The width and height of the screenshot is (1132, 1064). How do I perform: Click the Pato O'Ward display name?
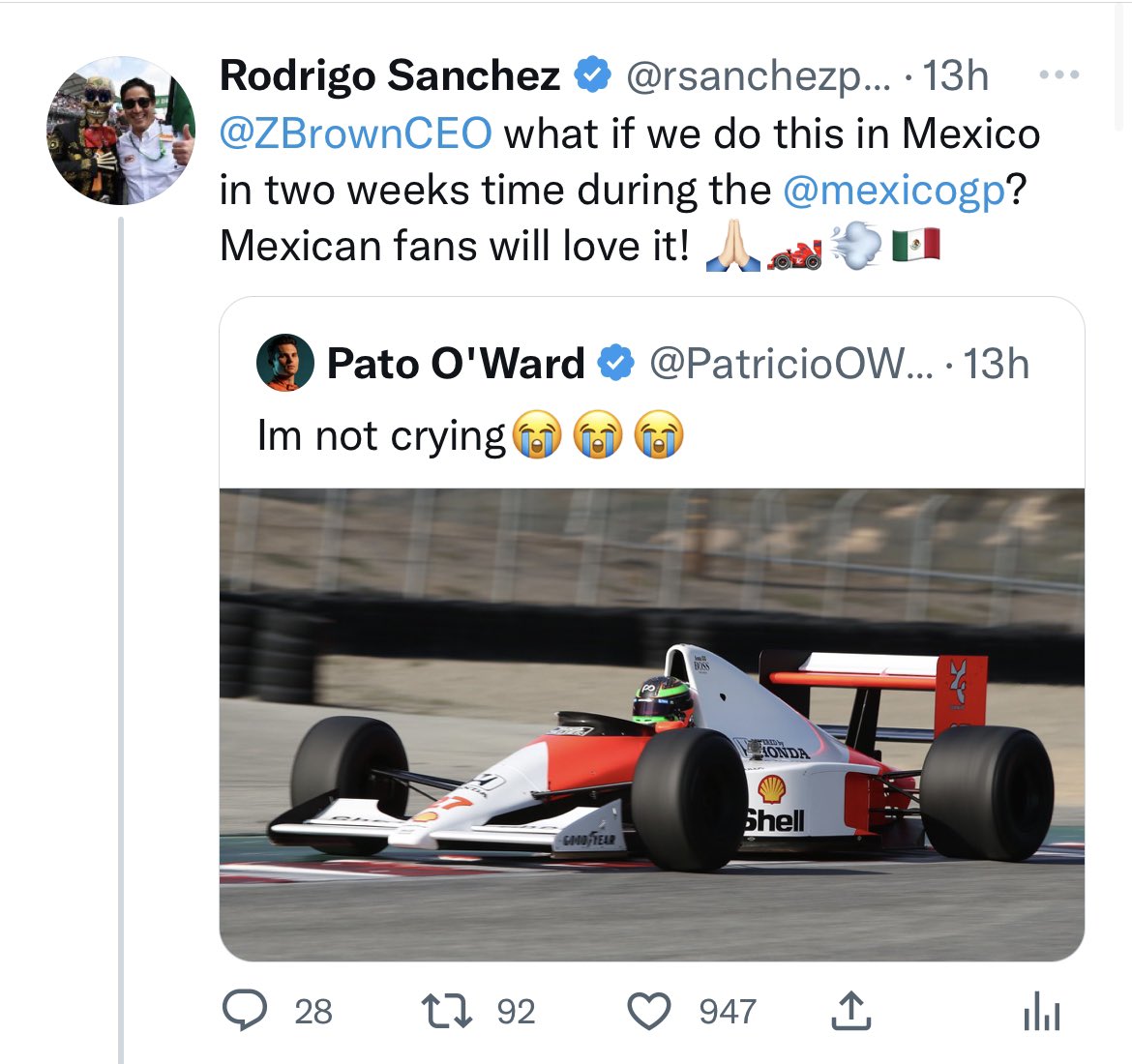456,364
